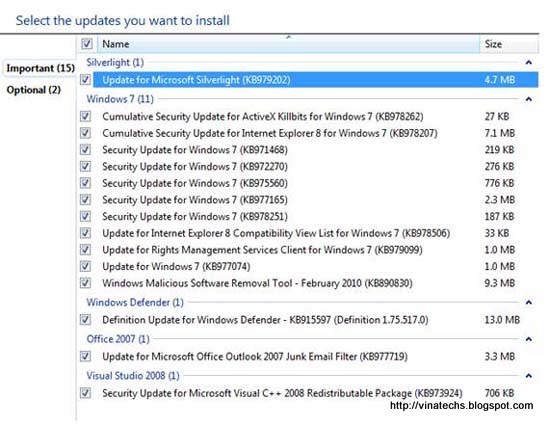Toggle the select-all checkbox beside Name header
This screenshot has height=425, width=550.
(x=87, y=44)
